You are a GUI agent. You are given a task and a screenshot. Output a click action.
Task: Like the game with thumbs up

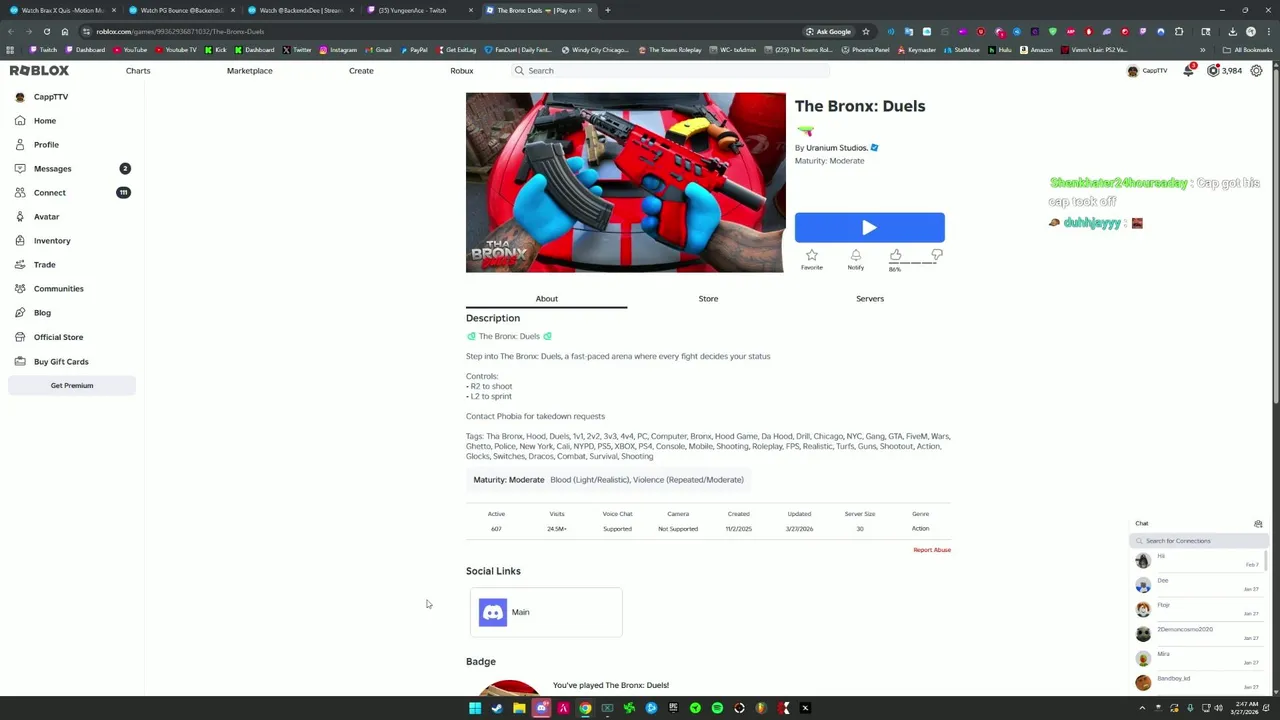point(895,256)
